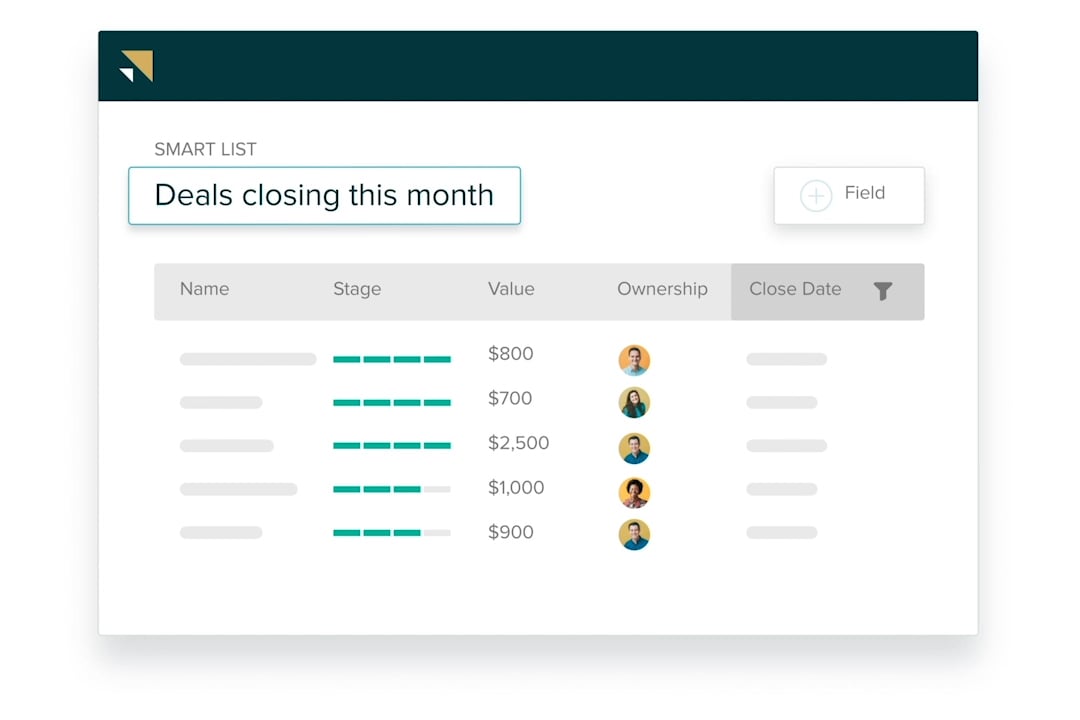The height and width of the screenshot is (720, 1080).
Task: Toggle selection of the $800 deal row
Action: [247, 358]
